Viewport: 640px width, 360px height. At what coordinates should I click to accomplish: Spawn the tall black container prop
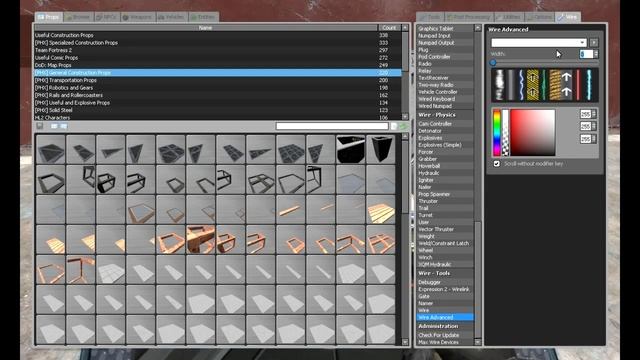click(381, 149)
